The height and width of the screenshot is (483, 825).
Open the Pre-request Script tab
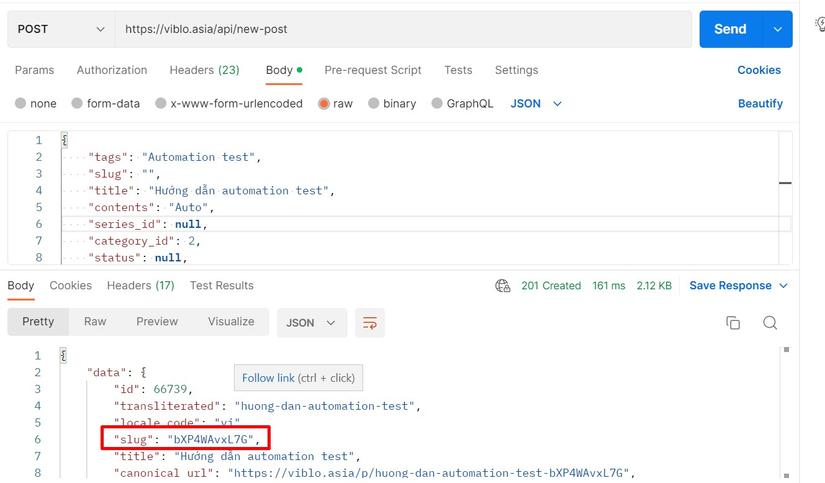click(373, 70)
